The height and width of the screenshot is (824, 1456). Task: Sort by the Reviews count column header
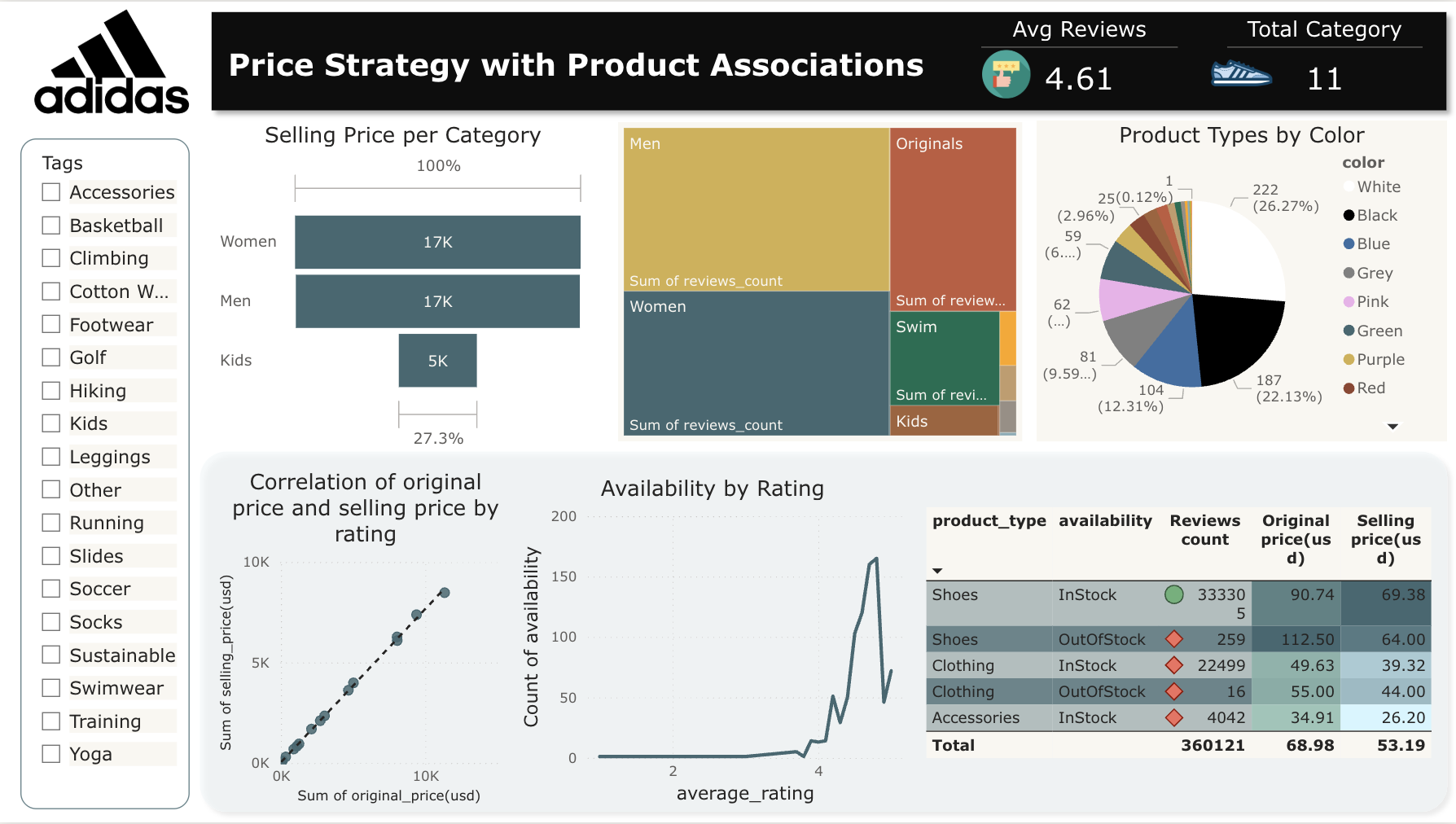click(1204, 530)
